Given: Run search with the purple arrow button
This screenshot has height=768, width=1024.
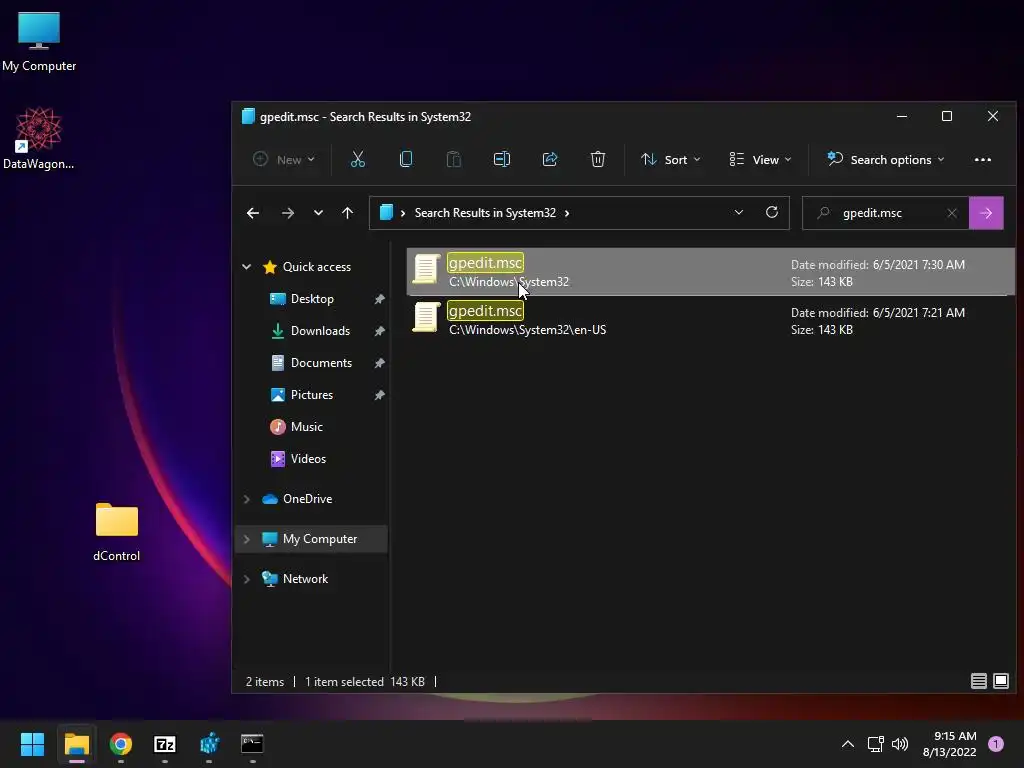Looking at the screenshot, I should (986, 213).
